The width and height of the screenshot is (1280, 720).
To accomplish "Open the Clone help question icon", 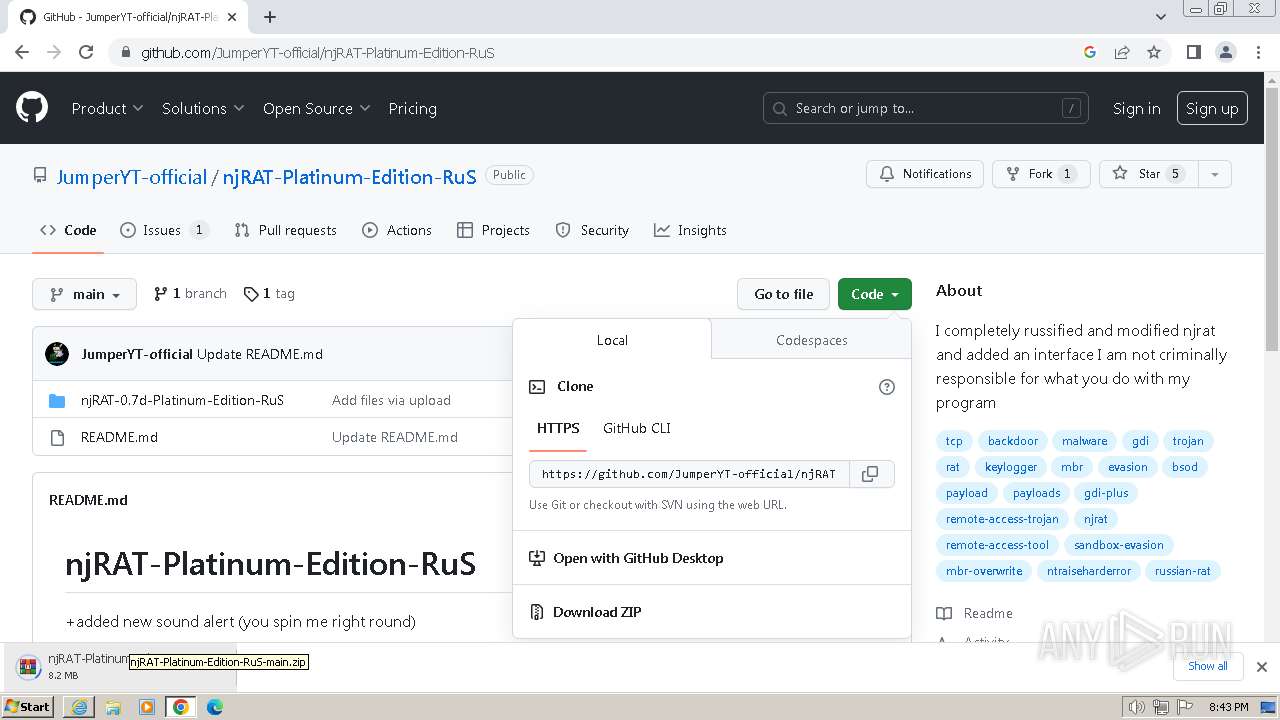I will coord(886,387).
